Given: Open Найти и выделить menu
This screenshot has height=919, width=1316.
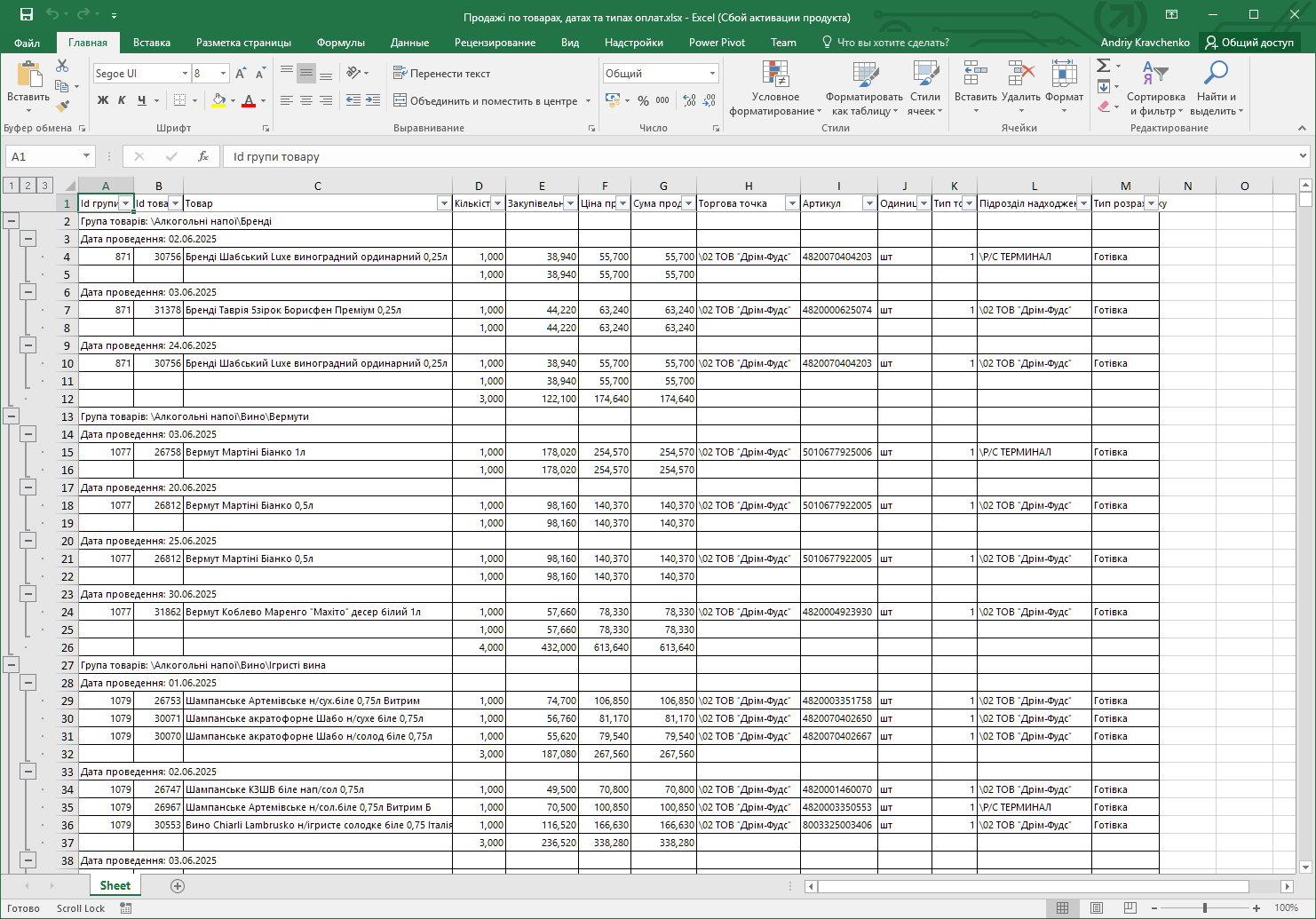Looking at the screenshot, I should pos(1216,89).
